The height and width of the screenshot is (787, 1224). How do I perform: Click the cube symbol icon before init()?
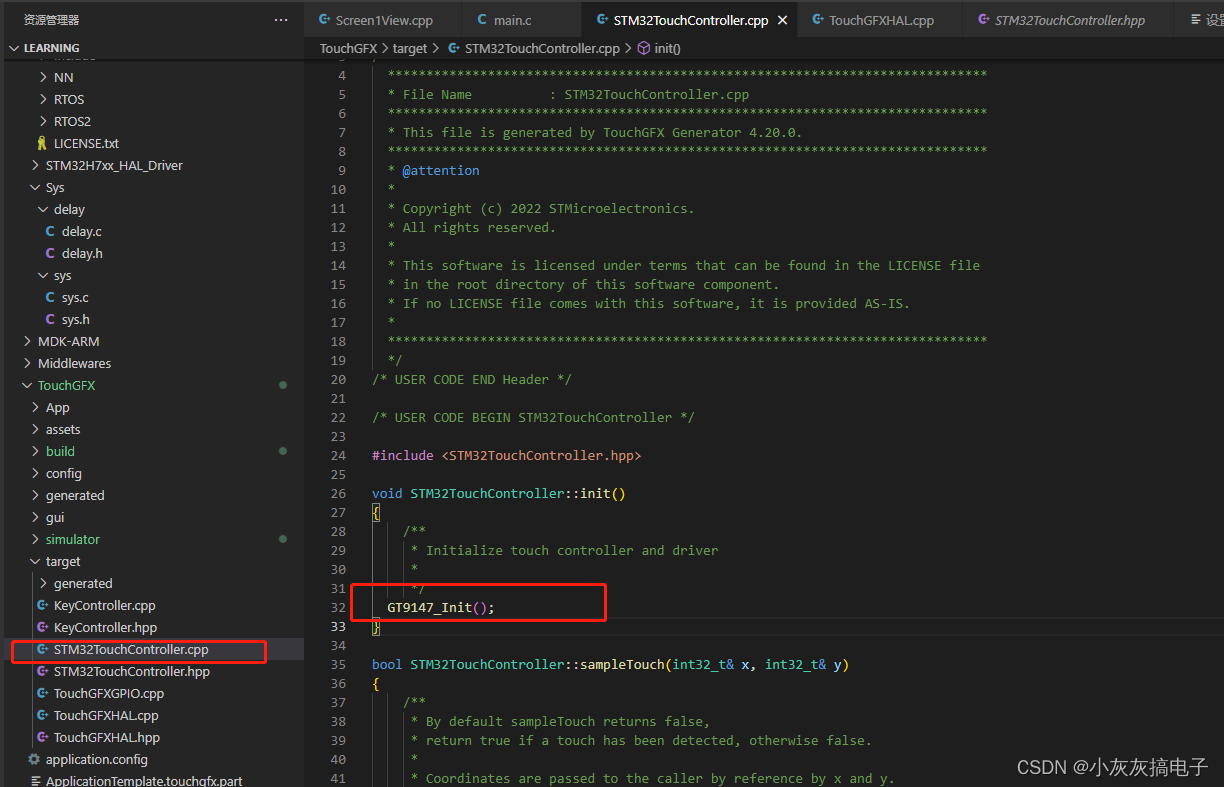(x=644, y=48)
